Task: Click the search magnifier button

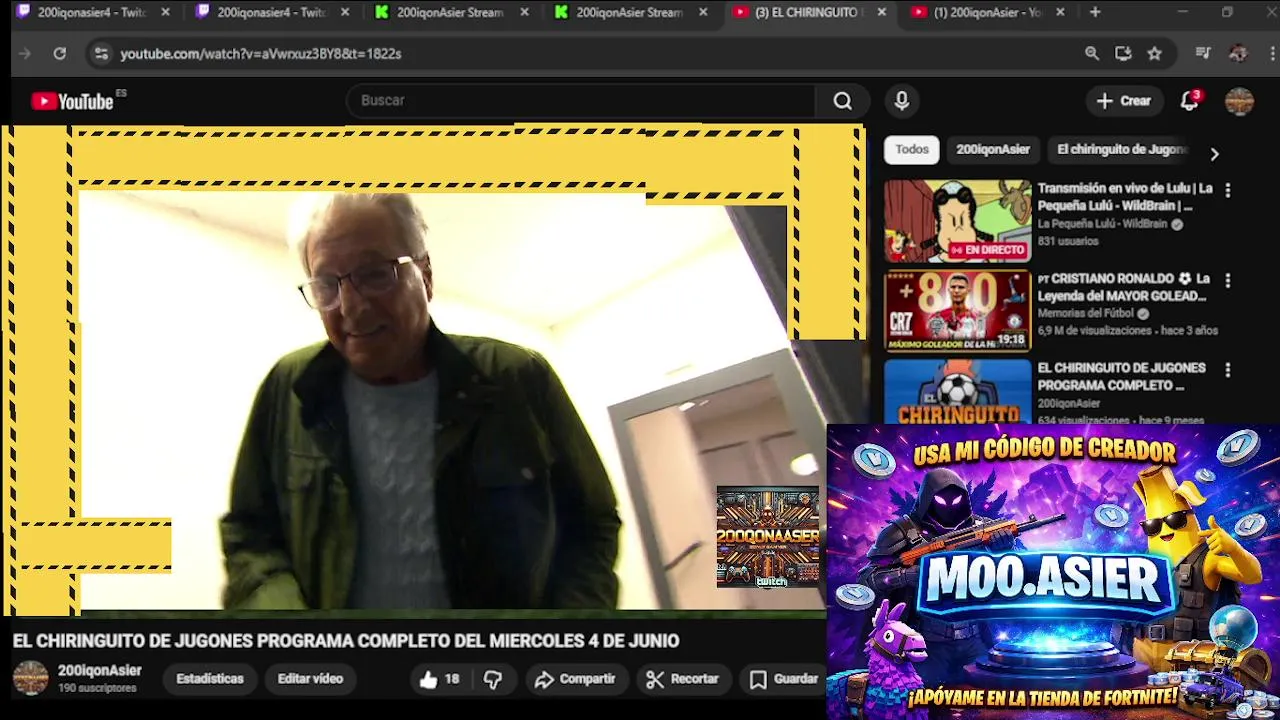Action: point(843,101)
